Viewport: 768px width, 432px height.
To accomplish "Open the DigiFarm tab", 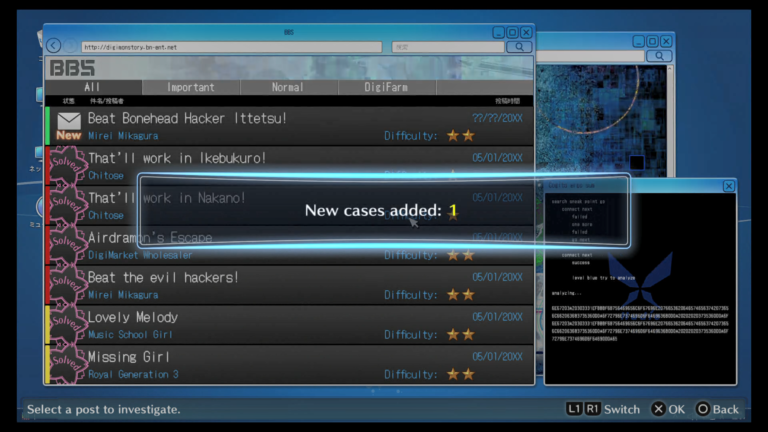I will [386, 88].
